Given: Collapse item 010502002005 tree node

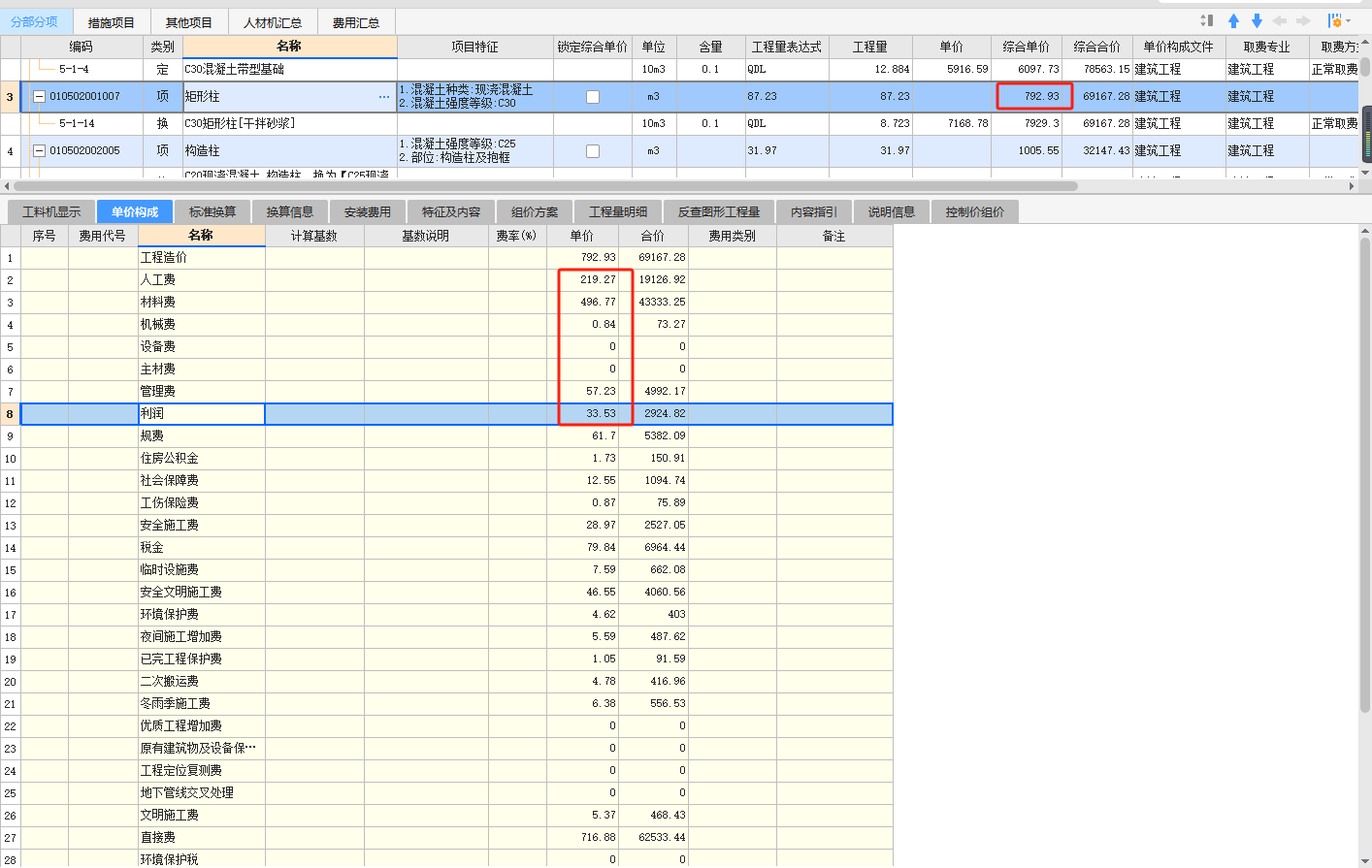Looking at the screenshot, I should 40,151.
